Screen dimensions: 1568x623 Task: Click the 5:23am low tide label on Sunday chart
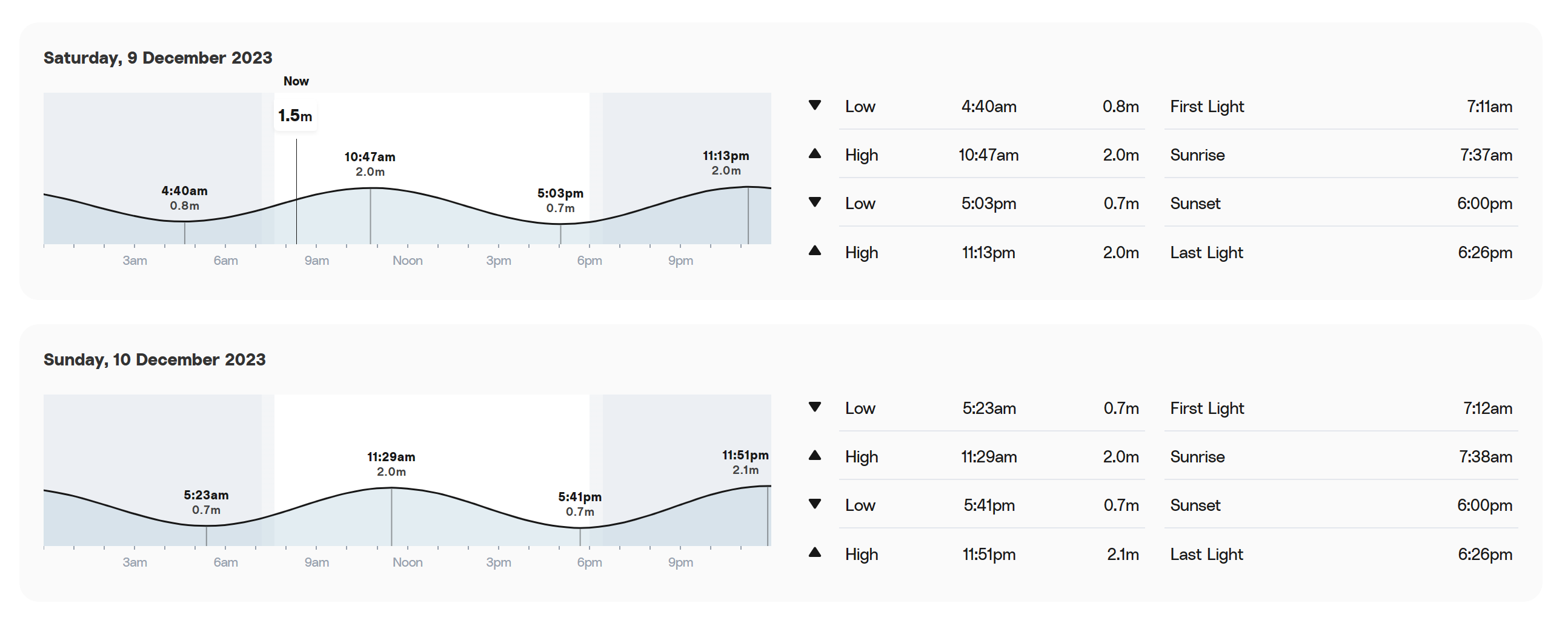pos(207,502)
